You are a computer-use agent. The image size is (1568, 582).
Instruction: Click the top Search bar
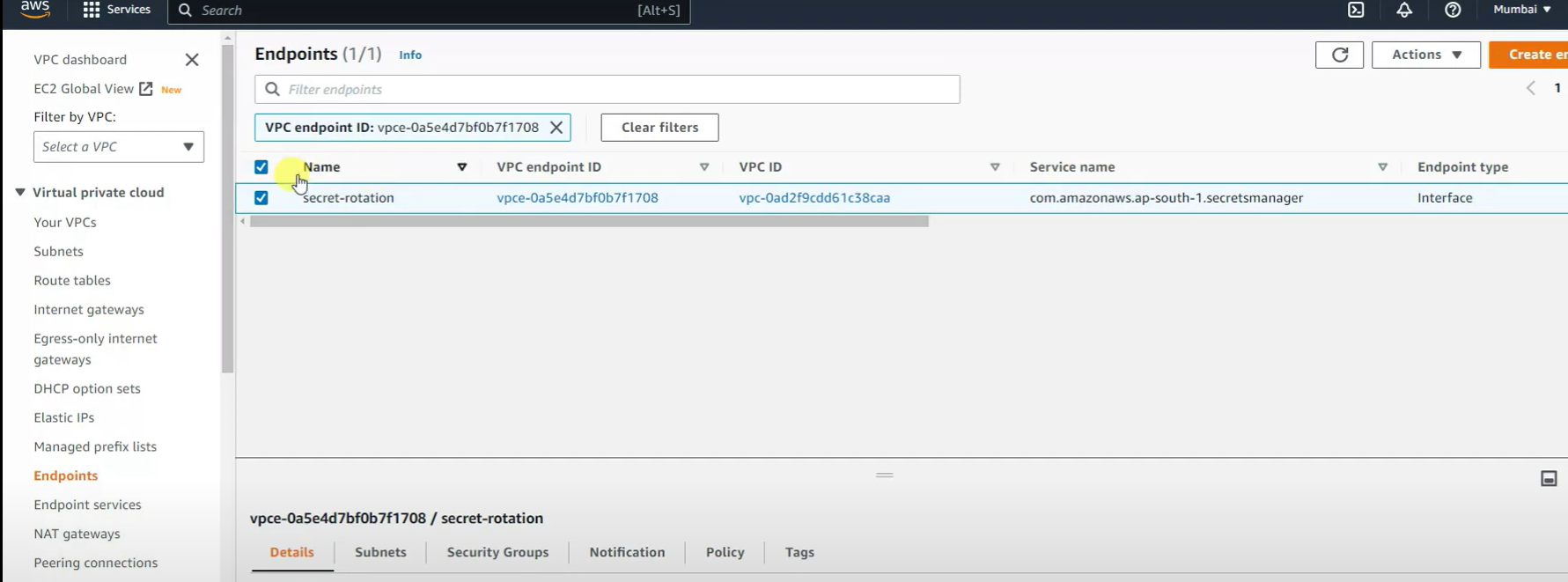pyautogui.click(x=429, y=11)
